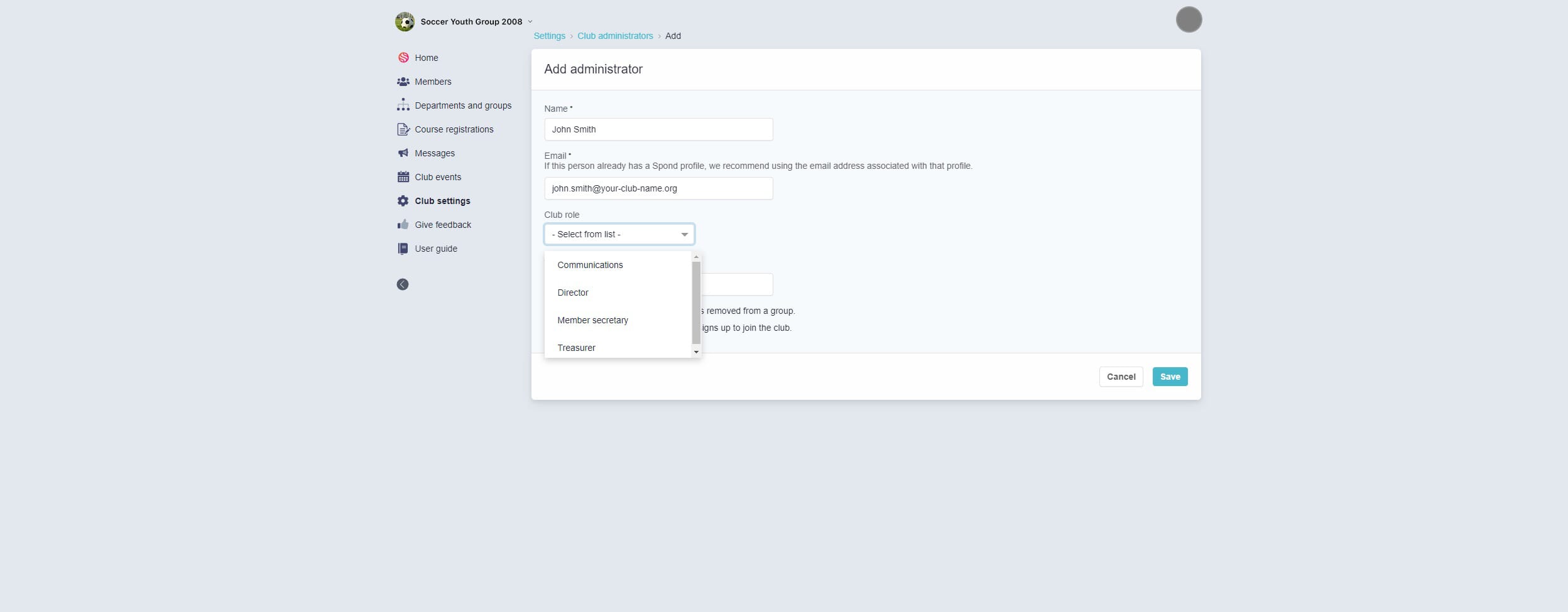Open Course registrations form icon
1568x612 pixels.
[403, 129]
